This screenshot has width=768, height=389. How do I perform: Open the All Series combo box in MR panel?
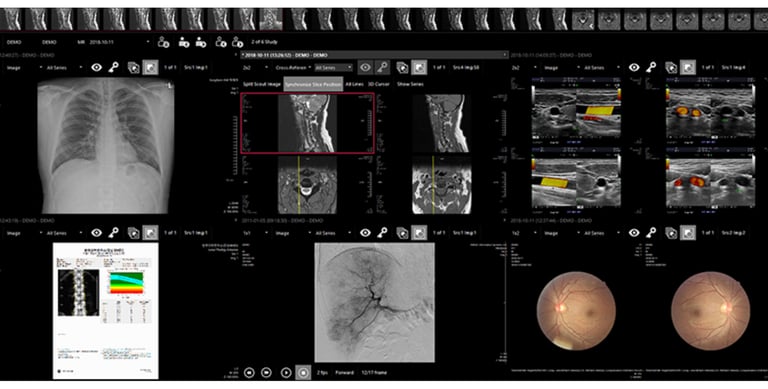(333, 68)
